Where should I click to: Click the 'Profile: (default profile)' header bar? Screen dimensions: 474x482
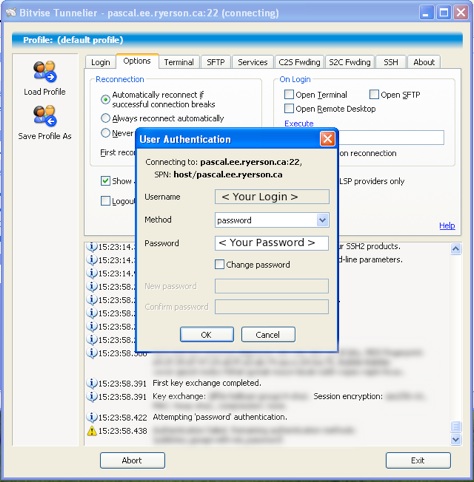(x=237, y=40)
